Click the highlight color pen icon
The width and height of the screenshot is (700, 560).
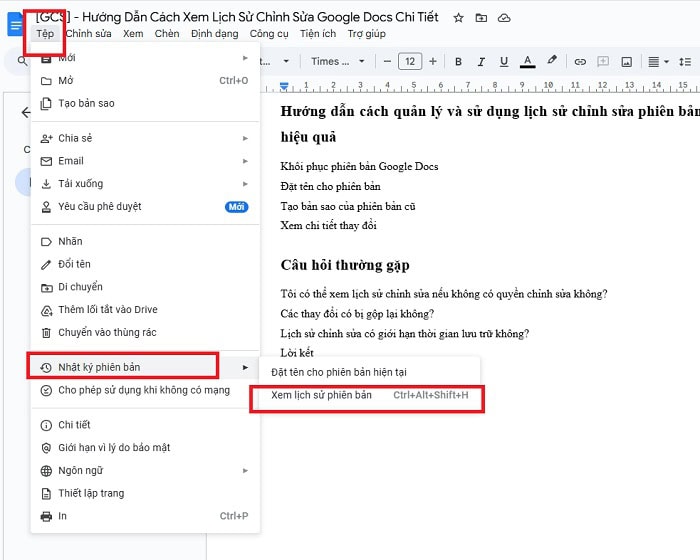[551, 62]
